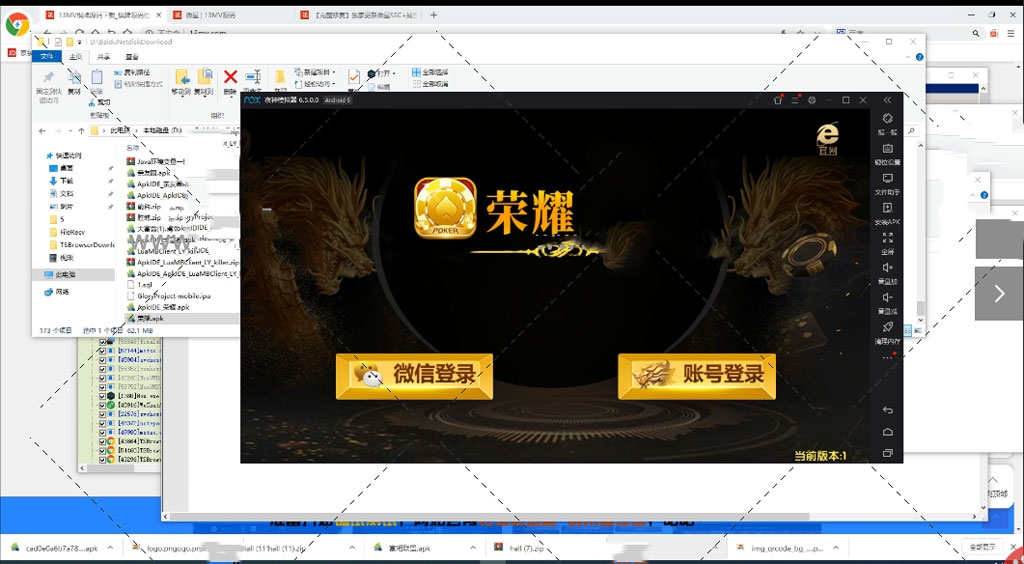Click Move to icon in Explorer ribbon
1024x564 pixels.
pos(181,78)
